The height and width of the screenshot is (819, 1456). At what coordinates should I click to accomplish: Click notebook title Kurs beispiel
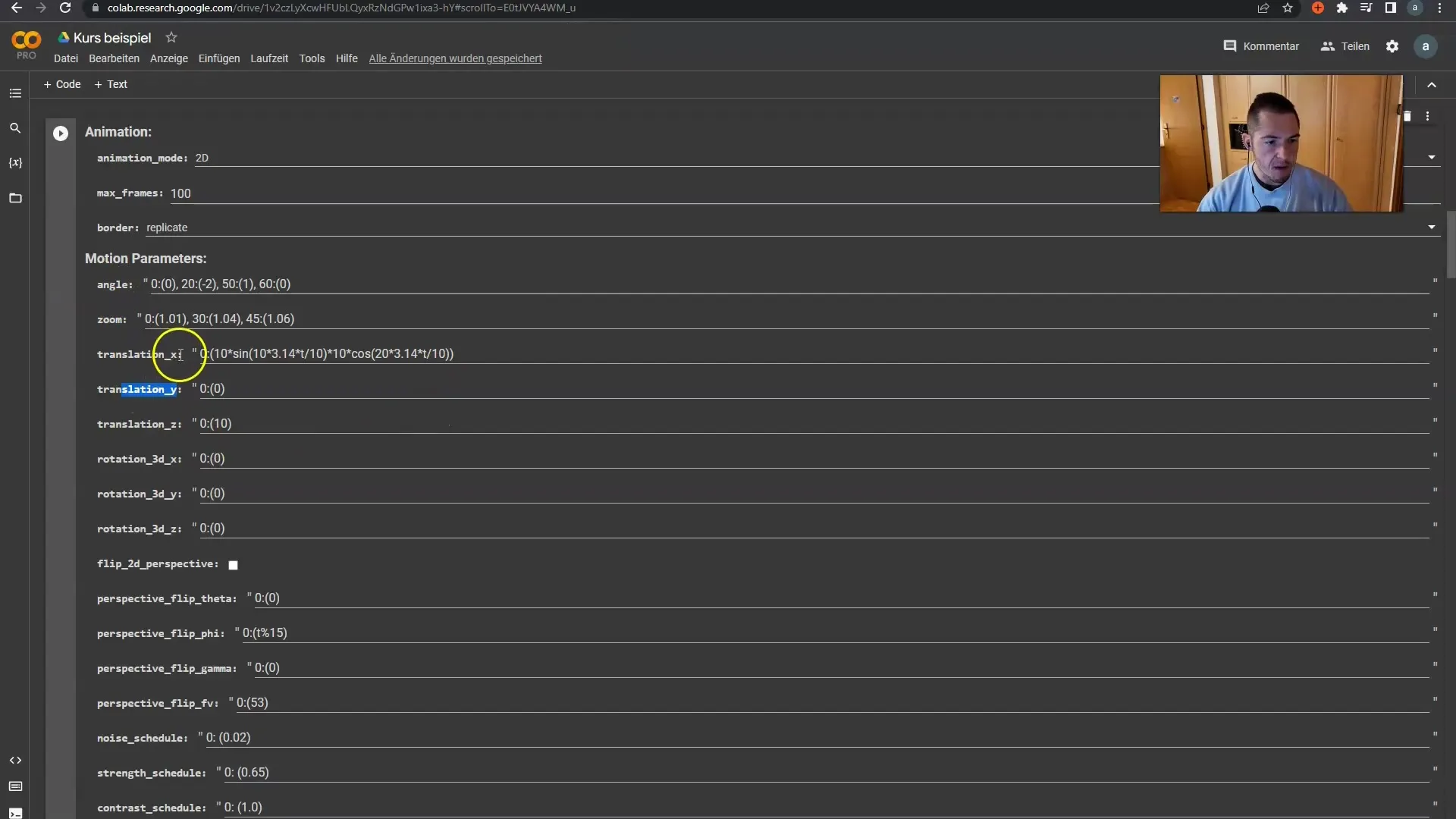click(112, 38)
